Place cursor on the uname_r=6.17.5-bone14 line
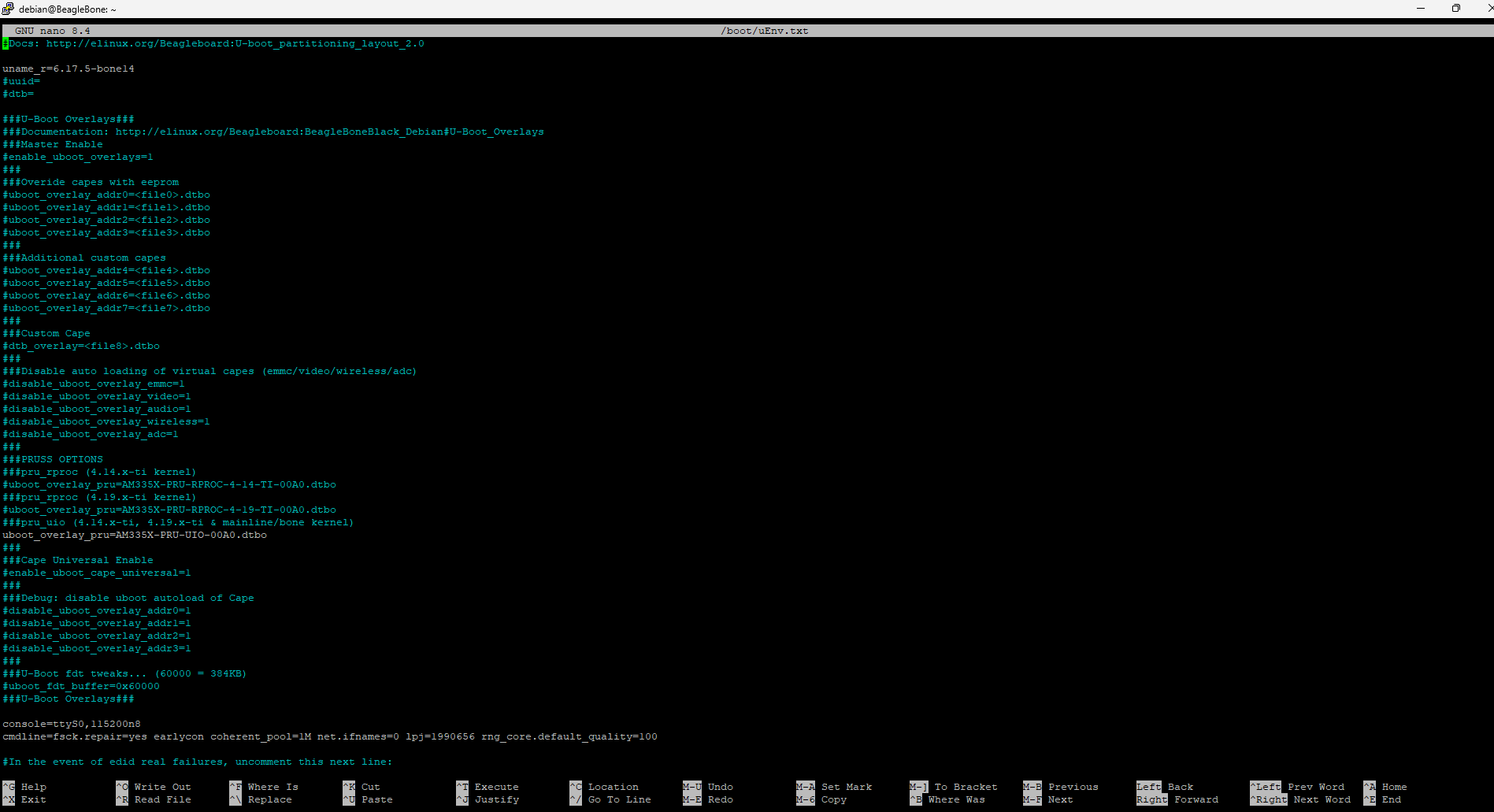The width and height of the screenshot is (1494, 812). 69,69
